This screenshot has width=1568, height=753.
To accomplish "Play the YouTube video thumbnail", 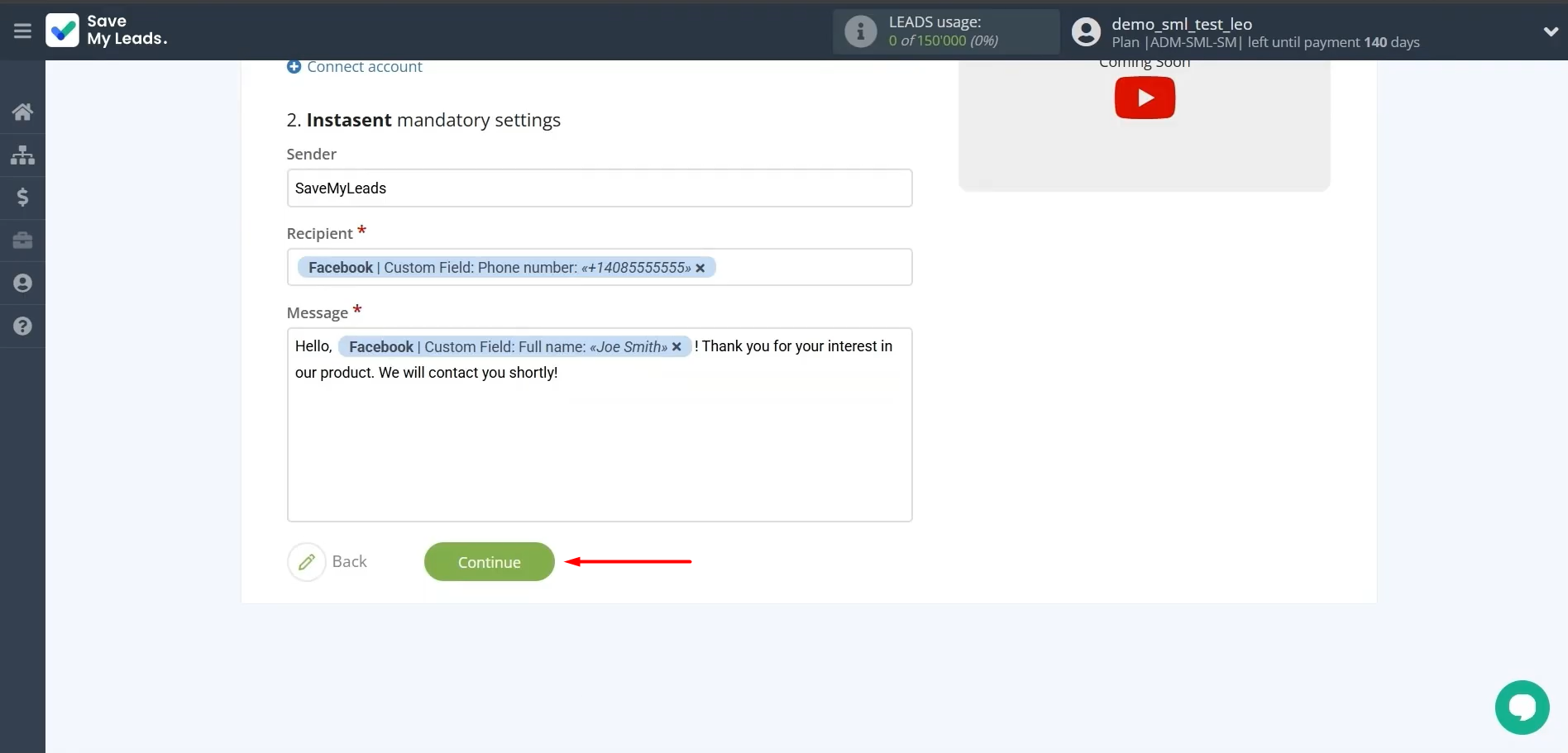I will click(x=1145, y=98).
